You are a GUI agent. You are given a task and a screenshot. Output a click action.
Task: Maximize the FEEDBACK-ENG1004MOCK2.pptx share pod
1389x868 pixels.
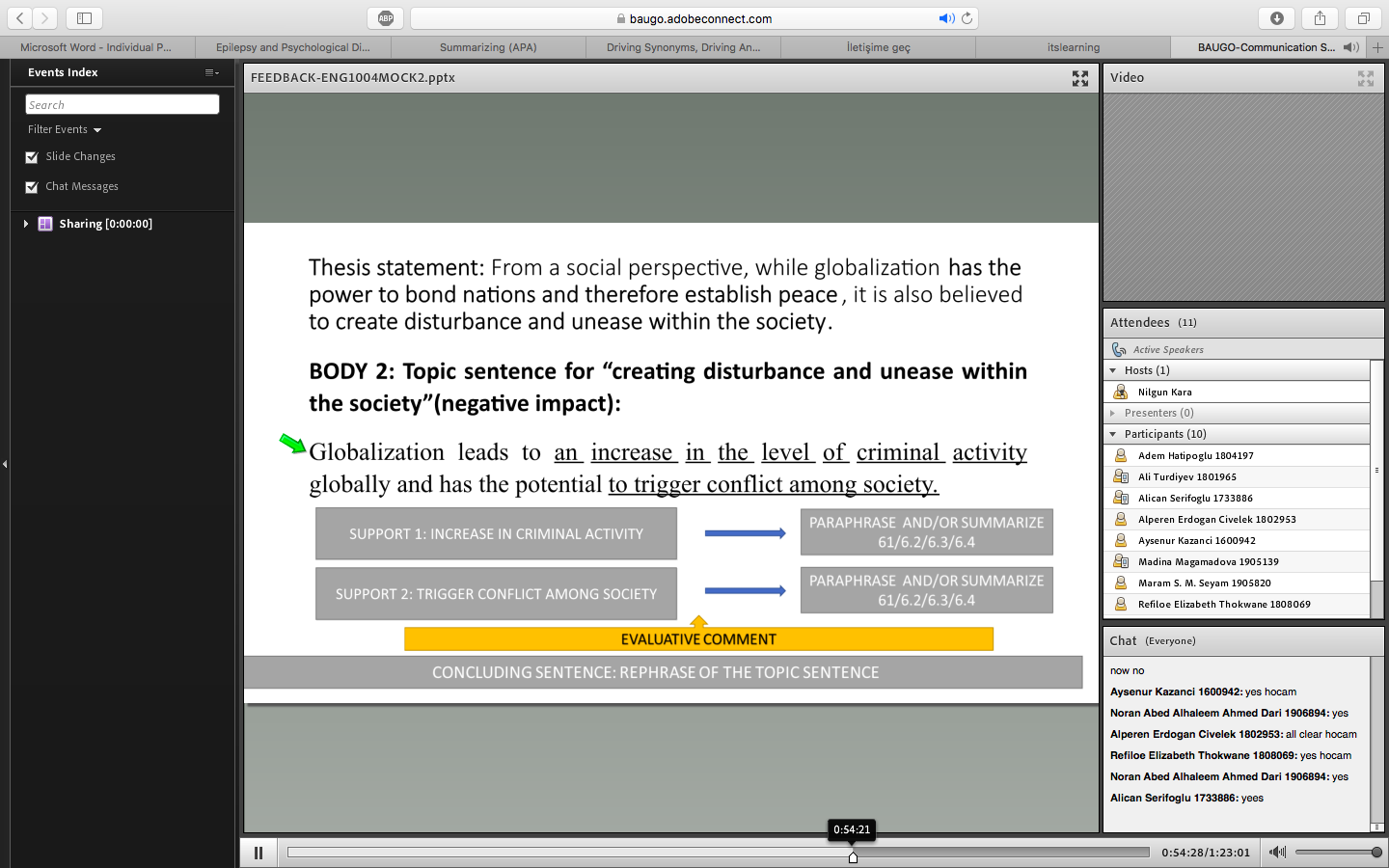point(1080,78)
